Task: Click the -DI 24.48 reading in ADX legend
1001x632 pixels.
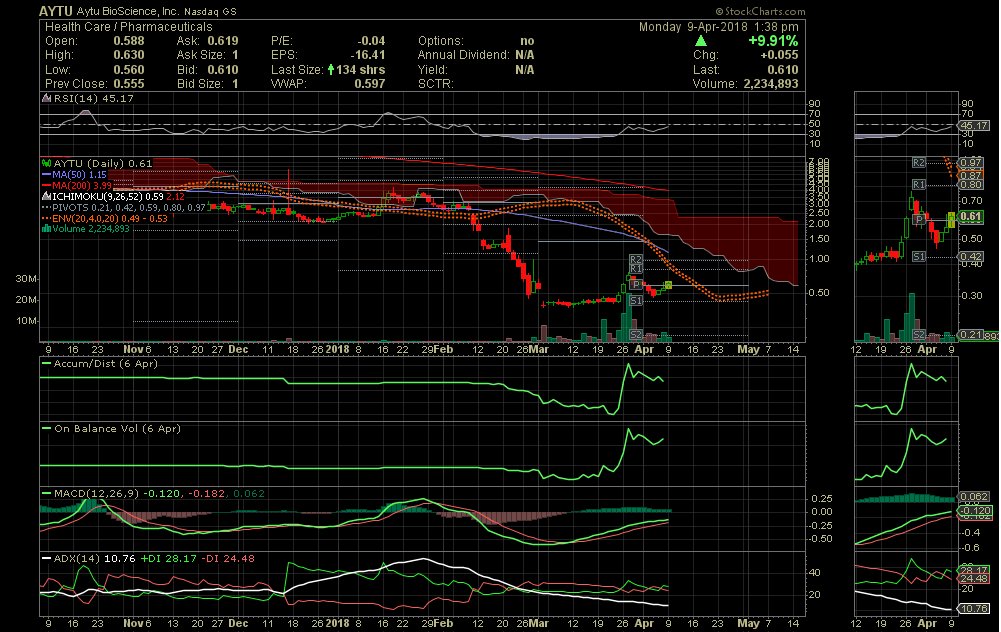Action: click(228, 559)
